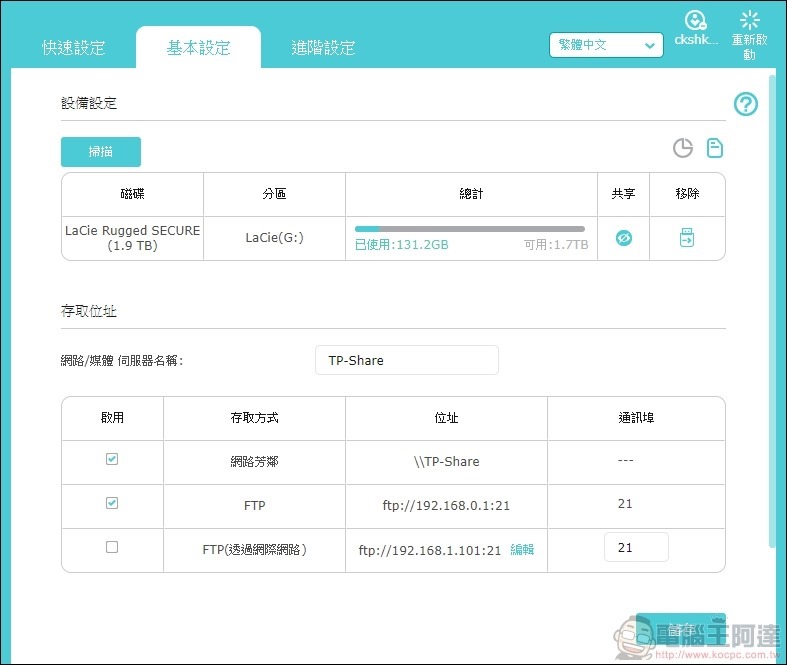Uncheck the FTP enable checkbox
This screenshot has width=787, height=665.
click(x=112, y=503)
